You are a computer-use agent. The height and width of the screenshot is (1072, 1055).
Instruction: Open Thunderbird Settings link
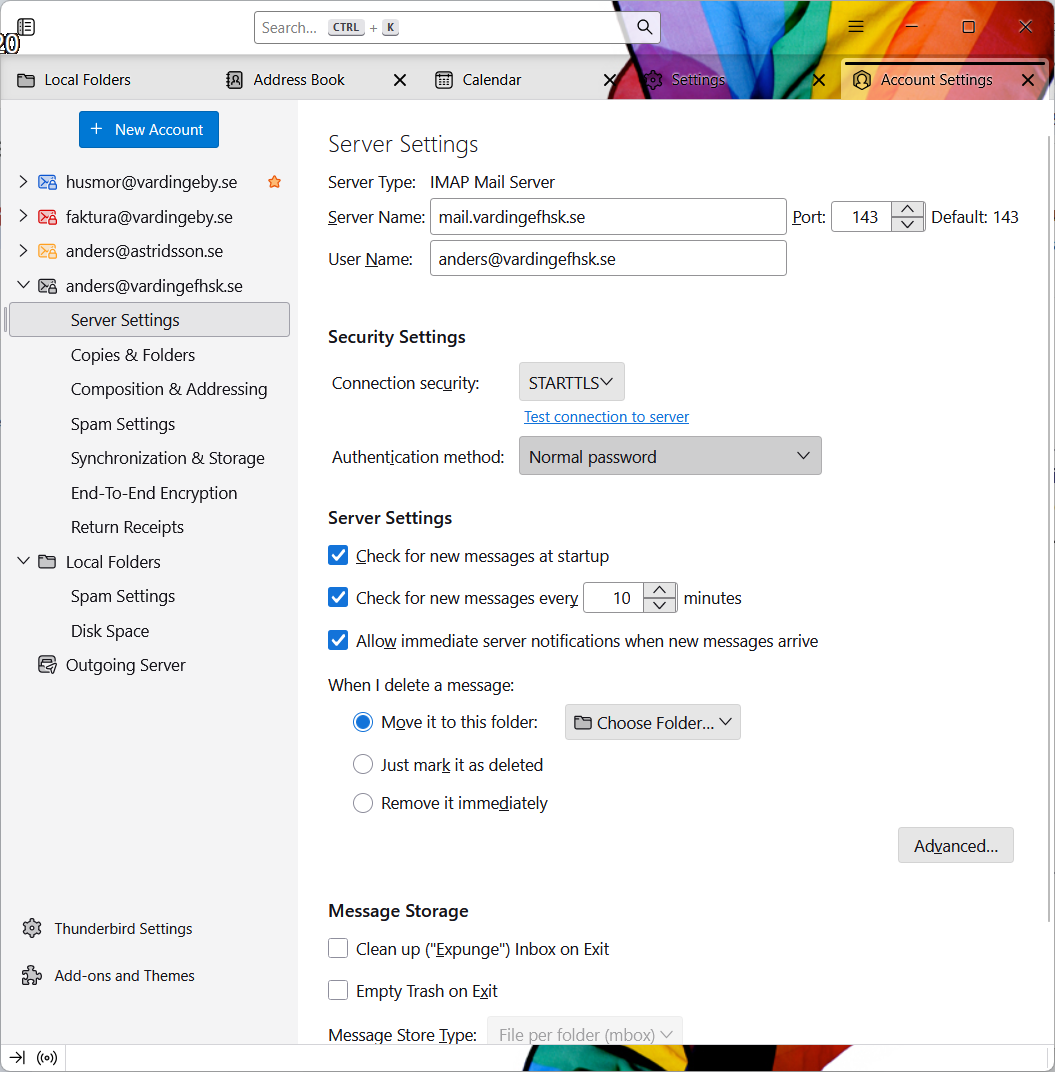click(123, 928)
